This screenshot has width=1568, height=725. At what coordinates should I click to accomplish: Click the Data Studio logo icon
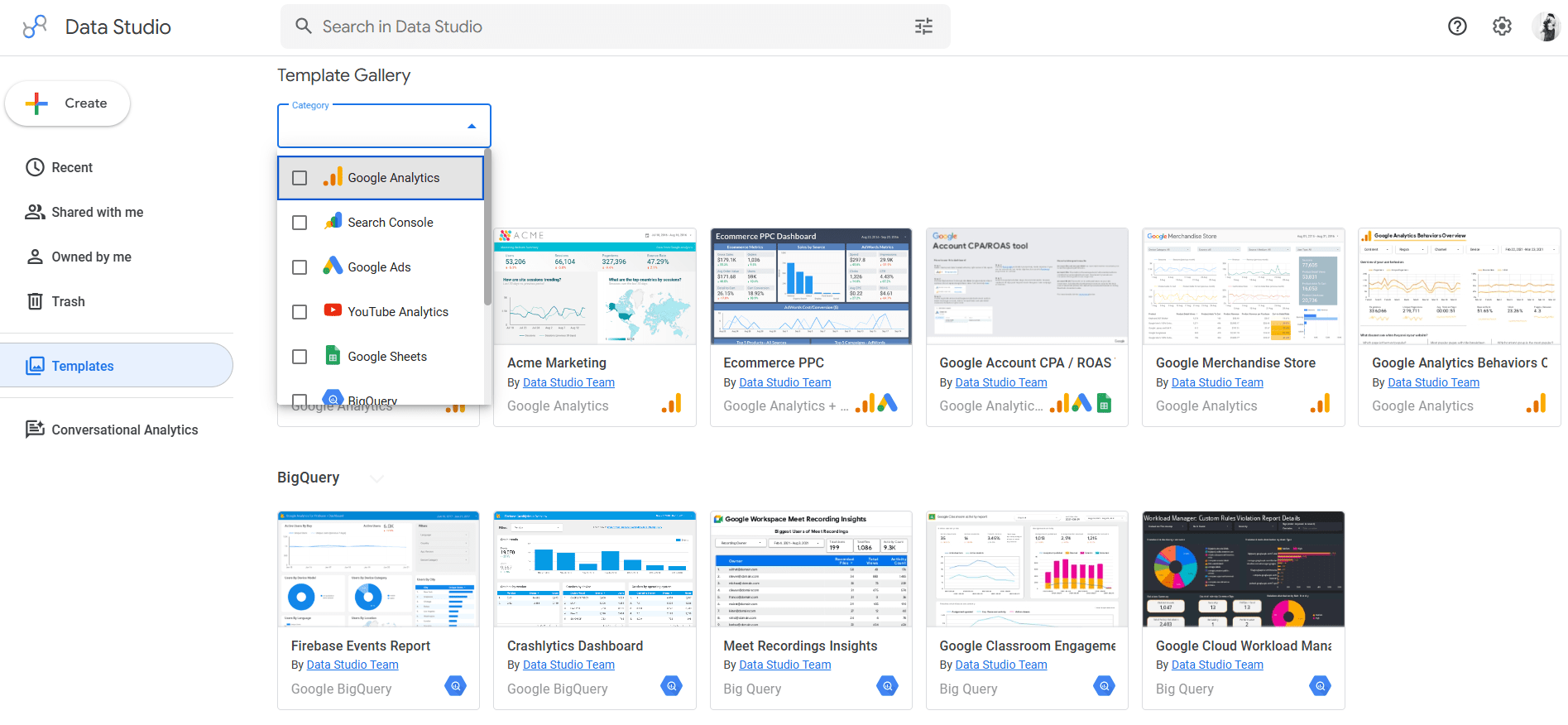(35, 26)
